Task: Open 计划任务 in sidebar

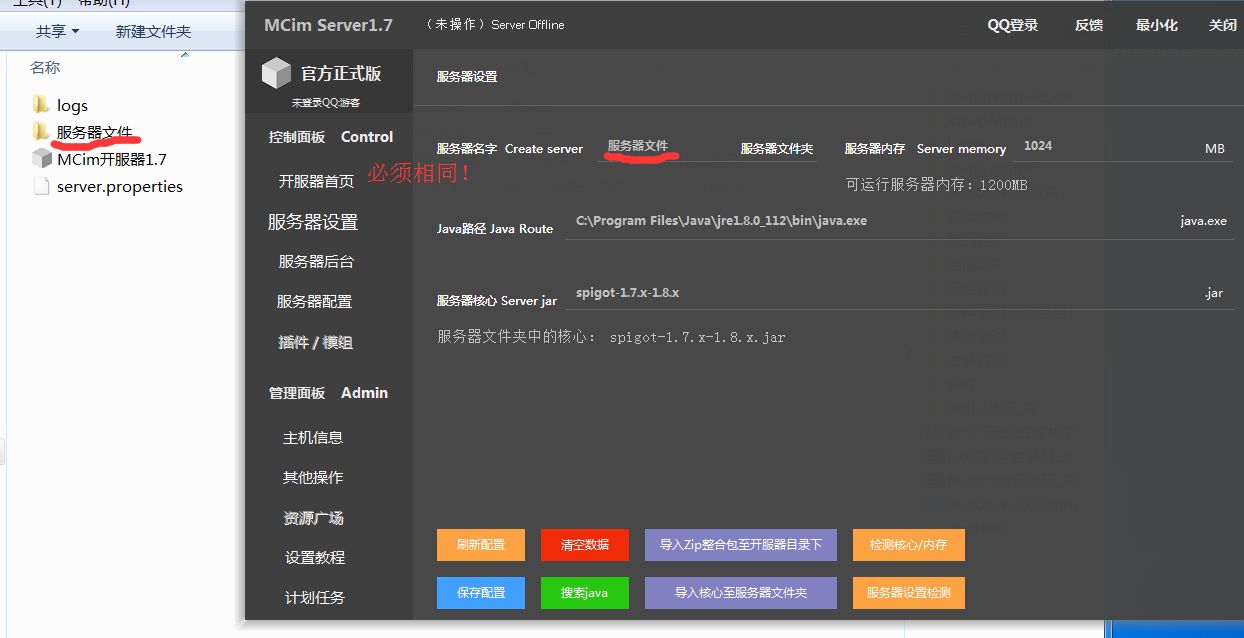Action: pos(315,597)
